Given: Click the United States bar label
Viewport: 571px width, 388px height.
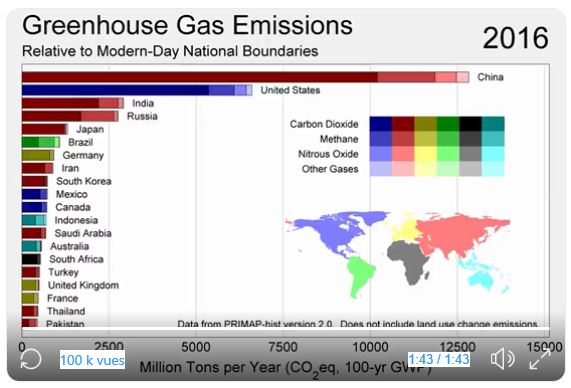Looking at the screenshot, I should coord(290,90).
